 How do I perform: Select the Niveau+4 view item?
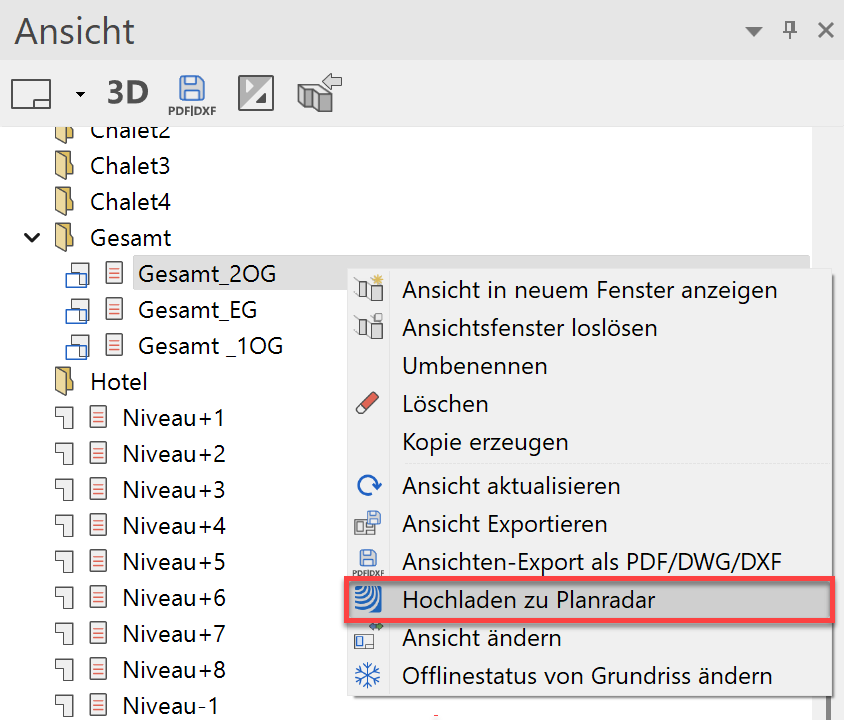tap(173, 526)
